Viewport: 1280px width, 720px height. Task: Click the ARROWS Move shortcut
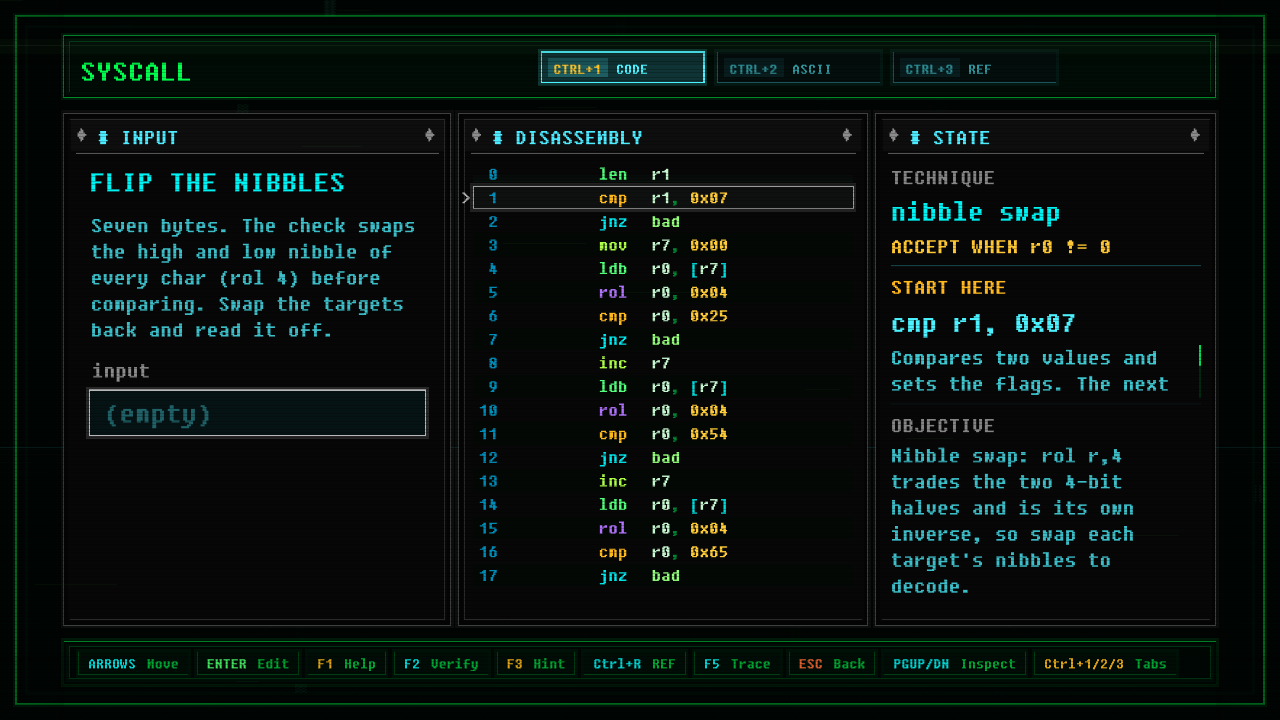coord(133,664)
